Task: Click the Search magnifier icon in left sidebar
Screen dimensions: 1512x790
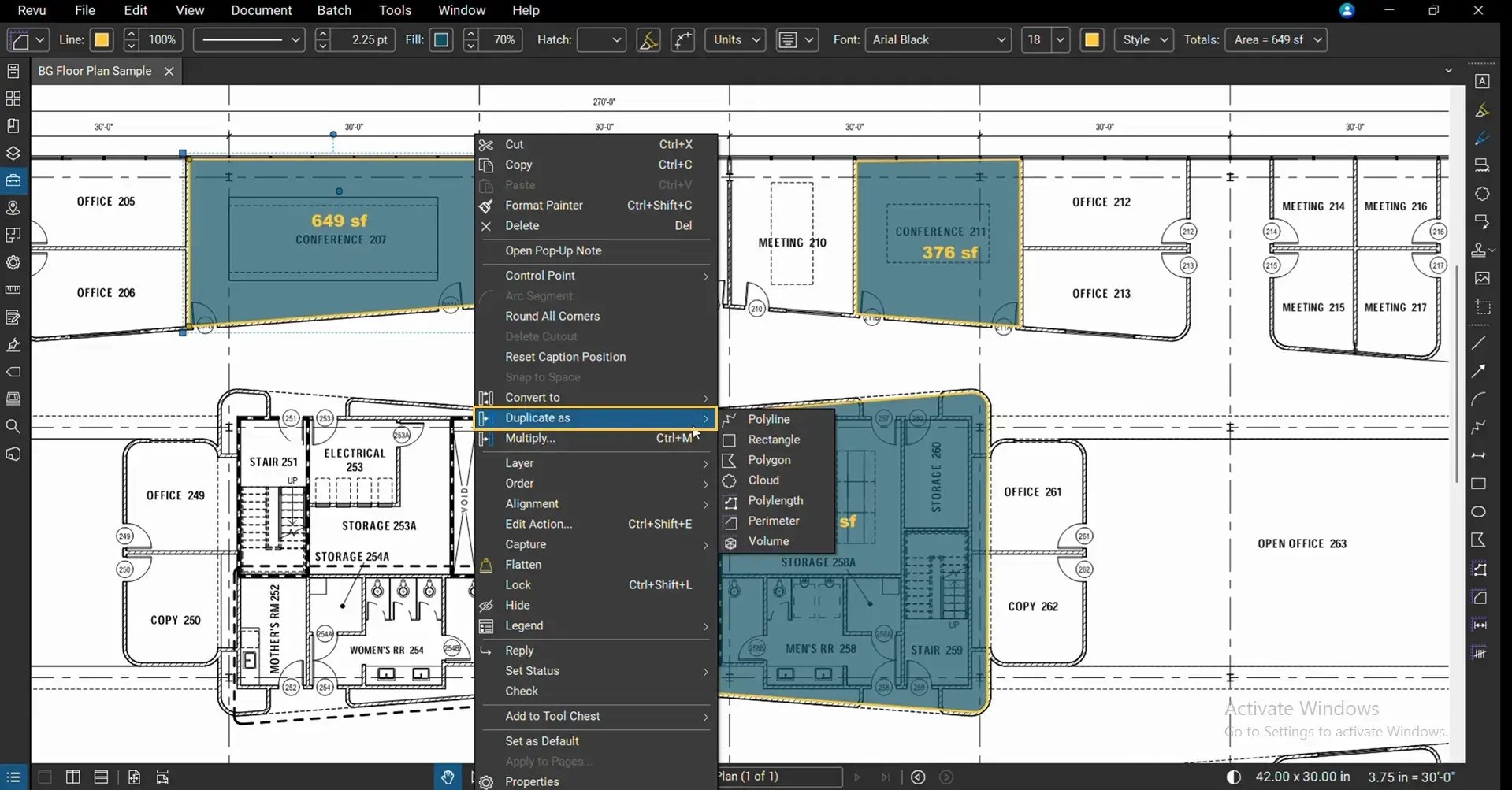Action: 13,426
